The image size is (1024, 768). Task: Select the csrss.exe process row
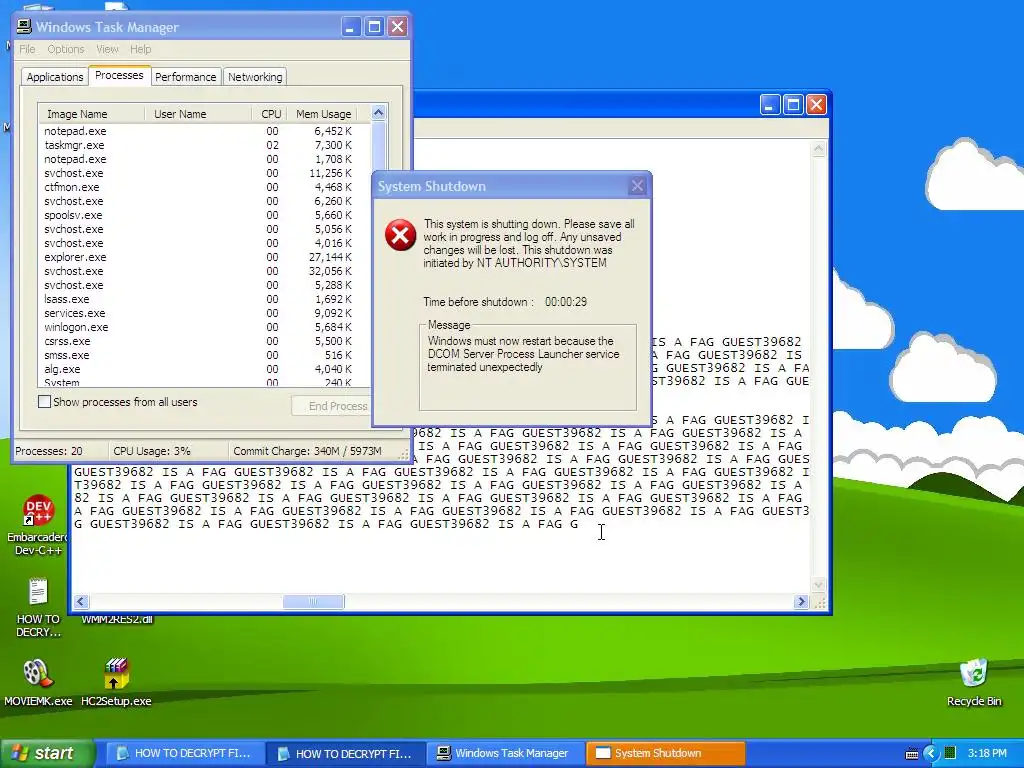pos(198,341)
